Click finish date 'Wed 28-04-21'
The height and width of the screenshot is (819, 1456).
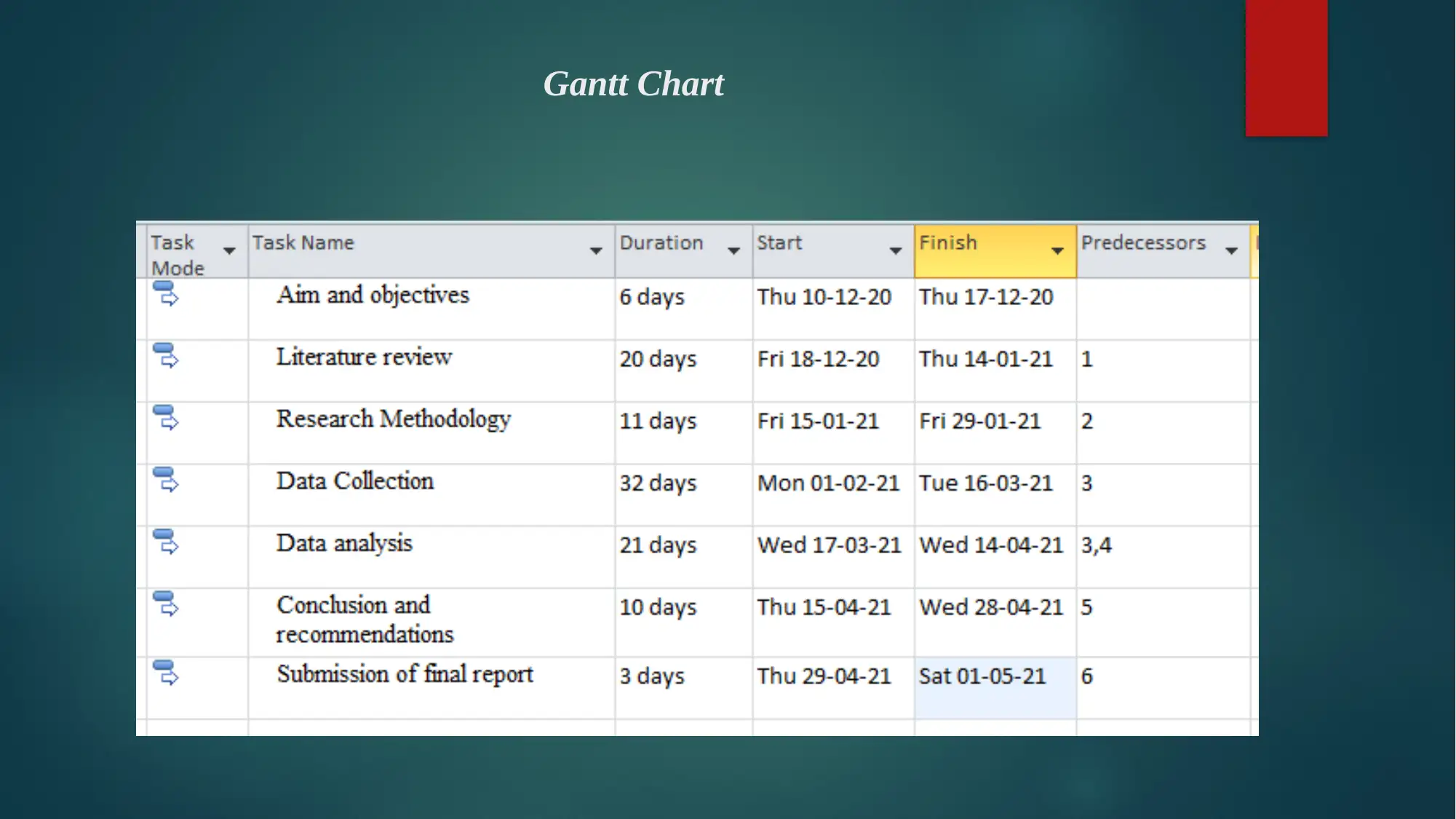click(991, 606)
